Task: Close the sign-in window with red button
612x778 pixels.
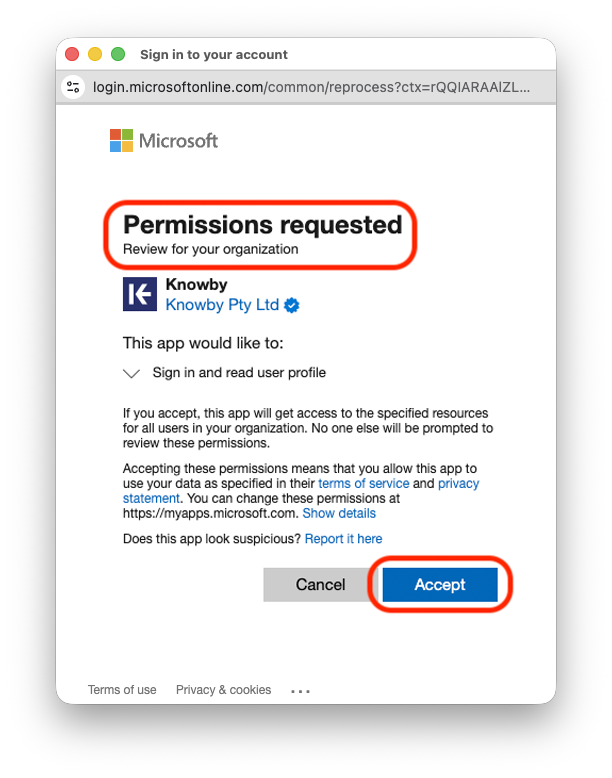Action: tap(72, 54)
